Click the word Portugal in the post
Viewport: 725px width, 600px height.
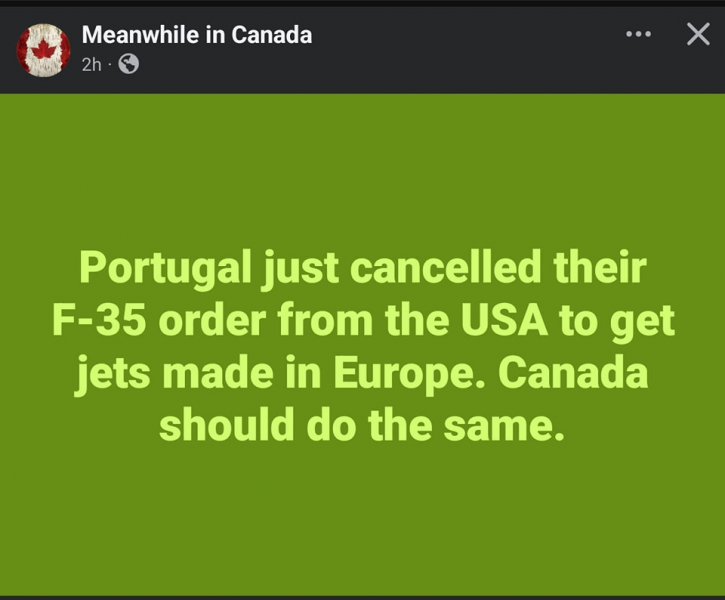click(166, 270)
